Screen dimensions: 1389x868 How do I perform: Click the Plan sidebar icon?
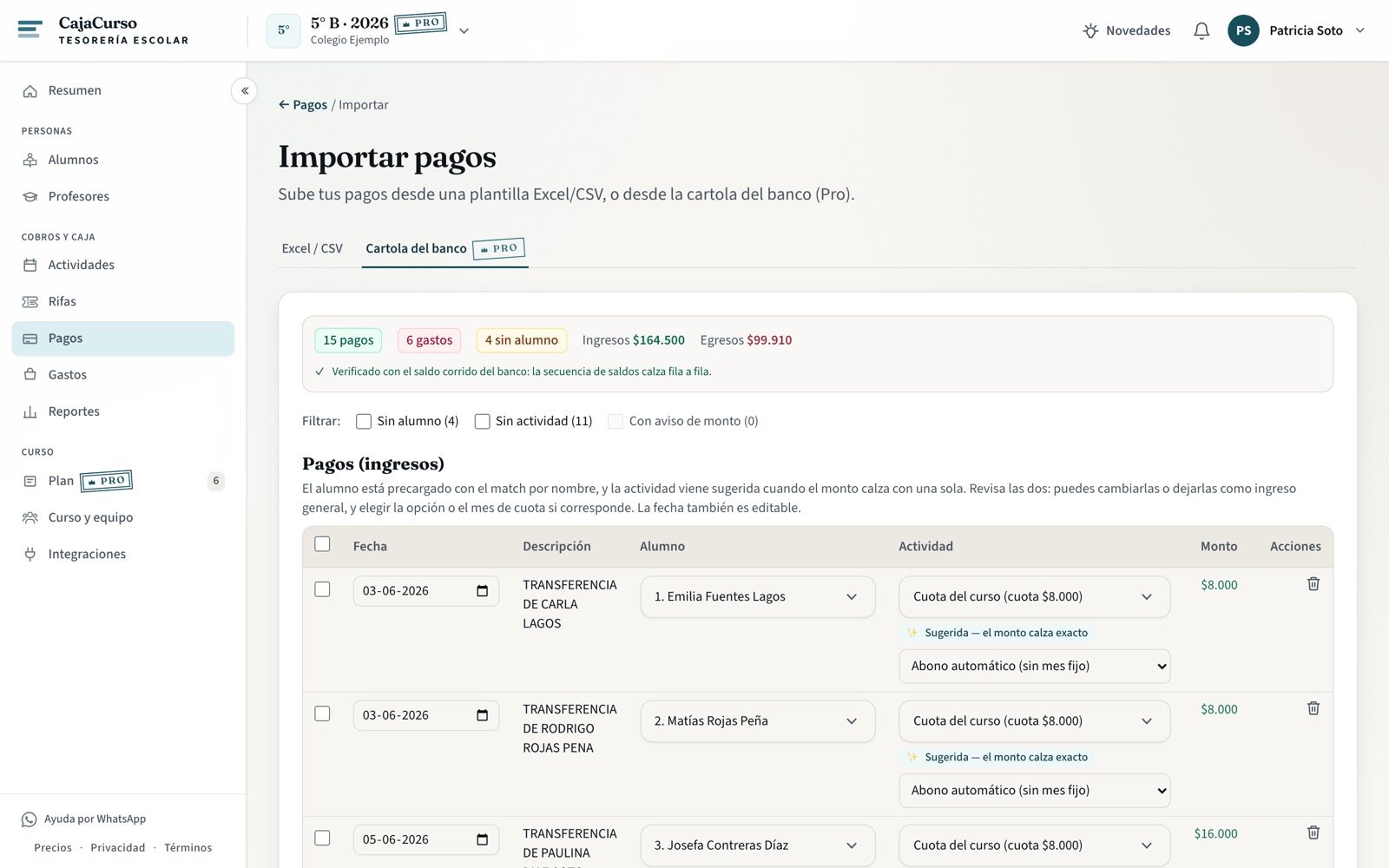click(30, 481)
